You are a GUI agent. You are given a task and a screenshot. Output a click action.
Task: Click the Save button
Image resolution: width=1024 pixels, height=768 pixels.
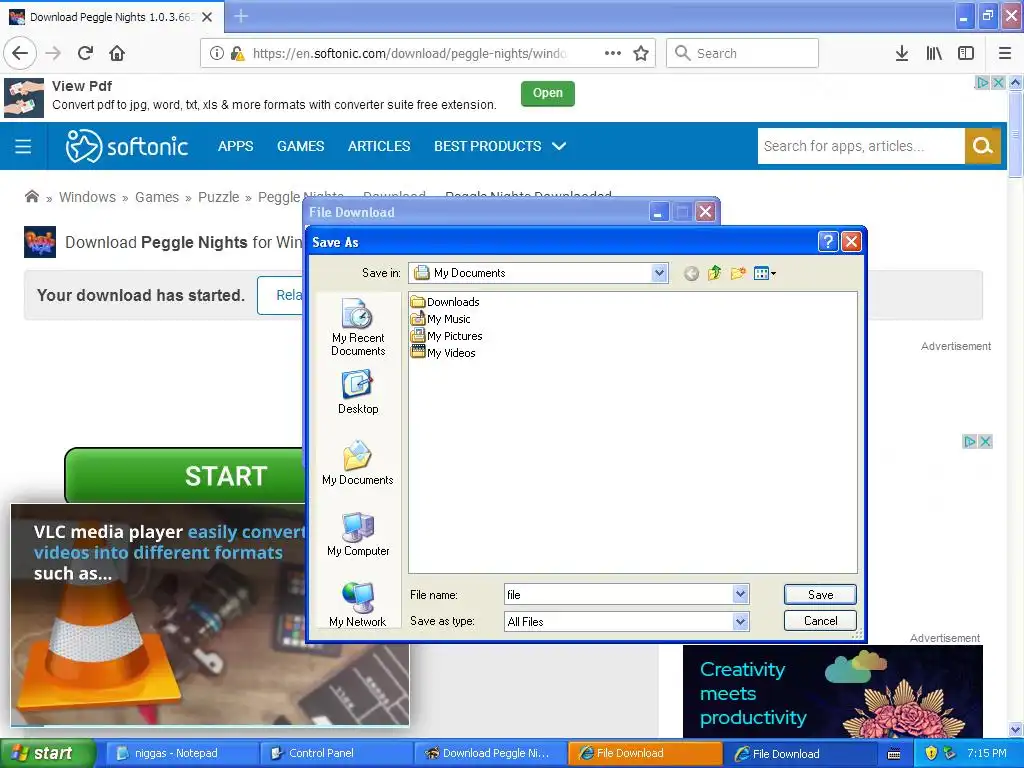[820, 594]
